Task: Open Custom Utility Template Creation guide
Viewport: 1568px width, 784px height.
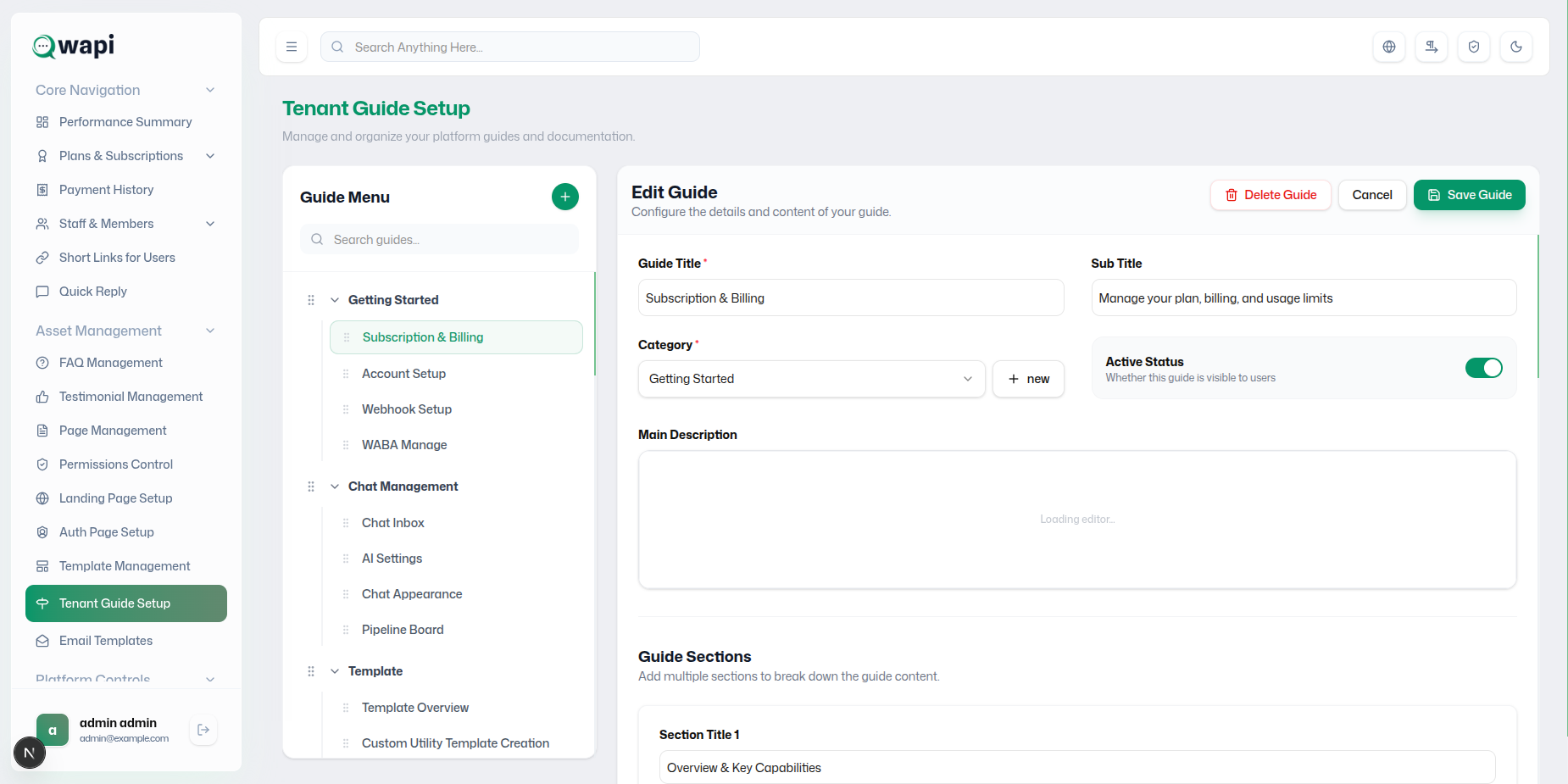Action: [x=456, y=743]
